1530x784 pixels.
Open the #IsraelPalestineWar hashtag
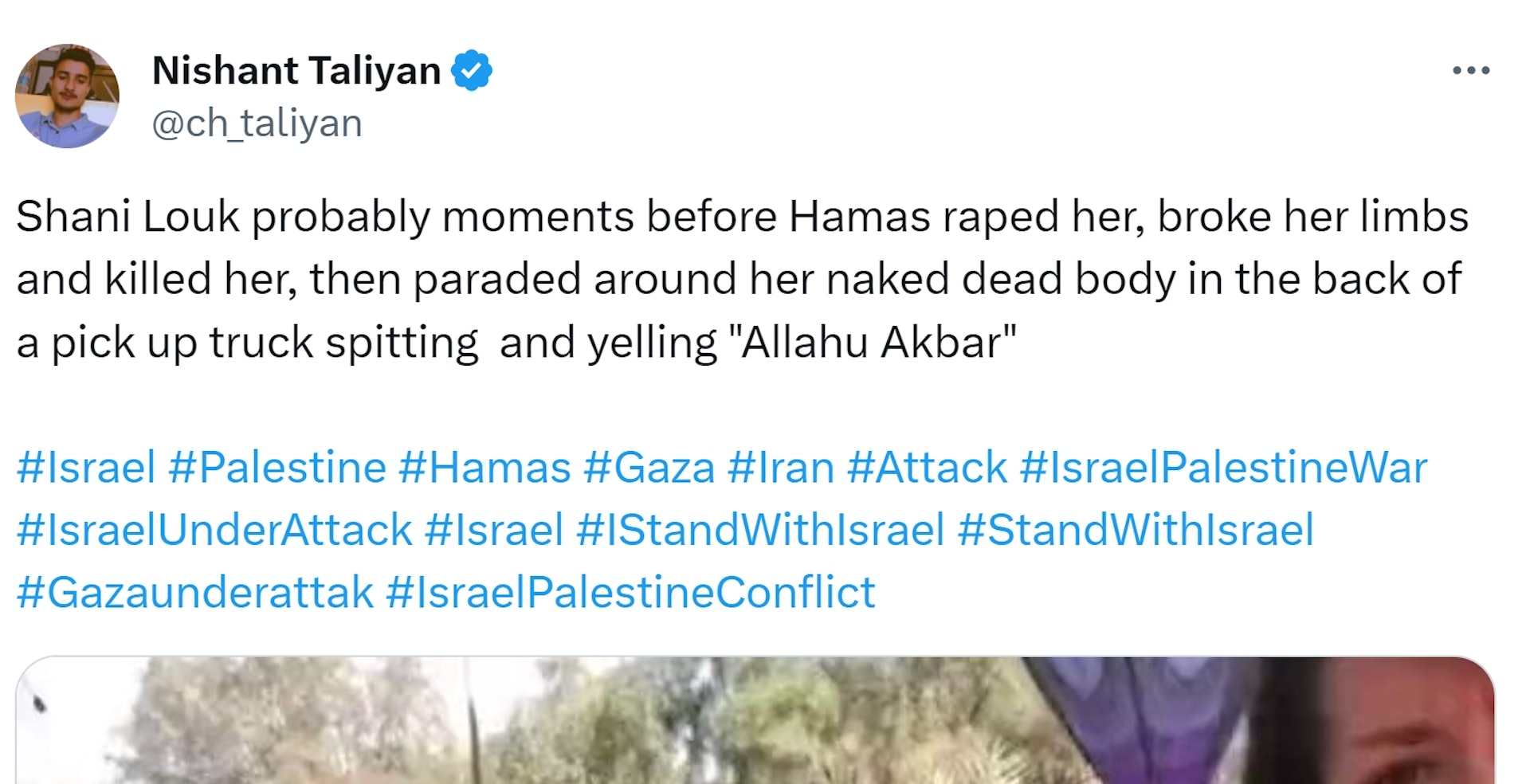click(1223, 468)
